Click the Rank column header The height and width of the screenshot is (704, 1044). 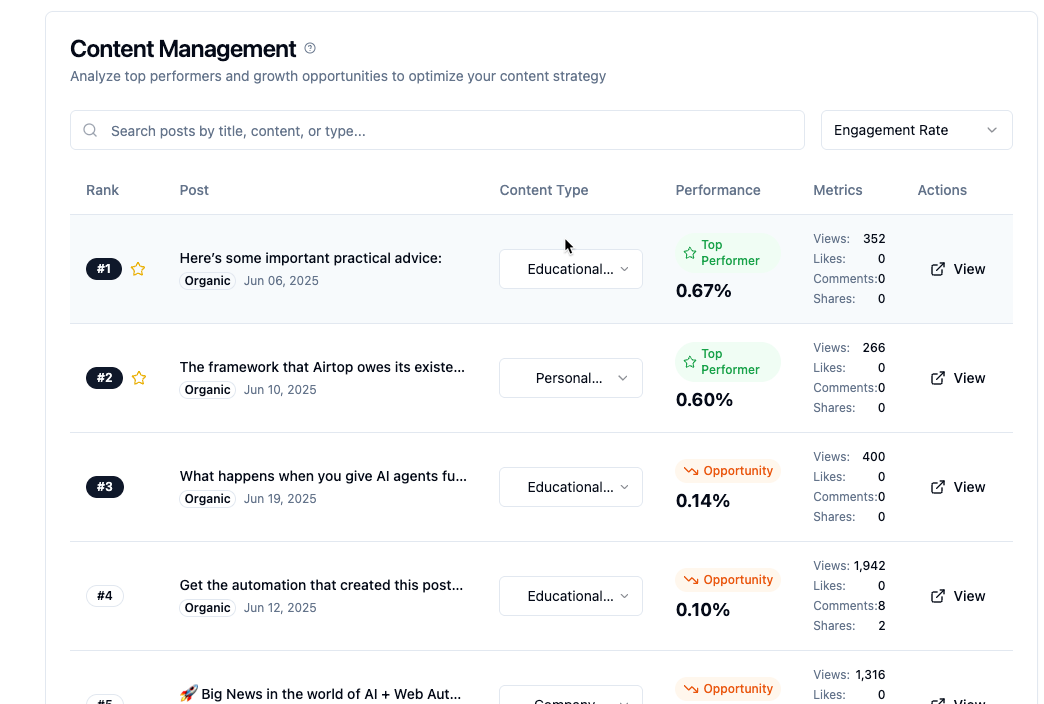pyautogui.click(x=102, y=190)
